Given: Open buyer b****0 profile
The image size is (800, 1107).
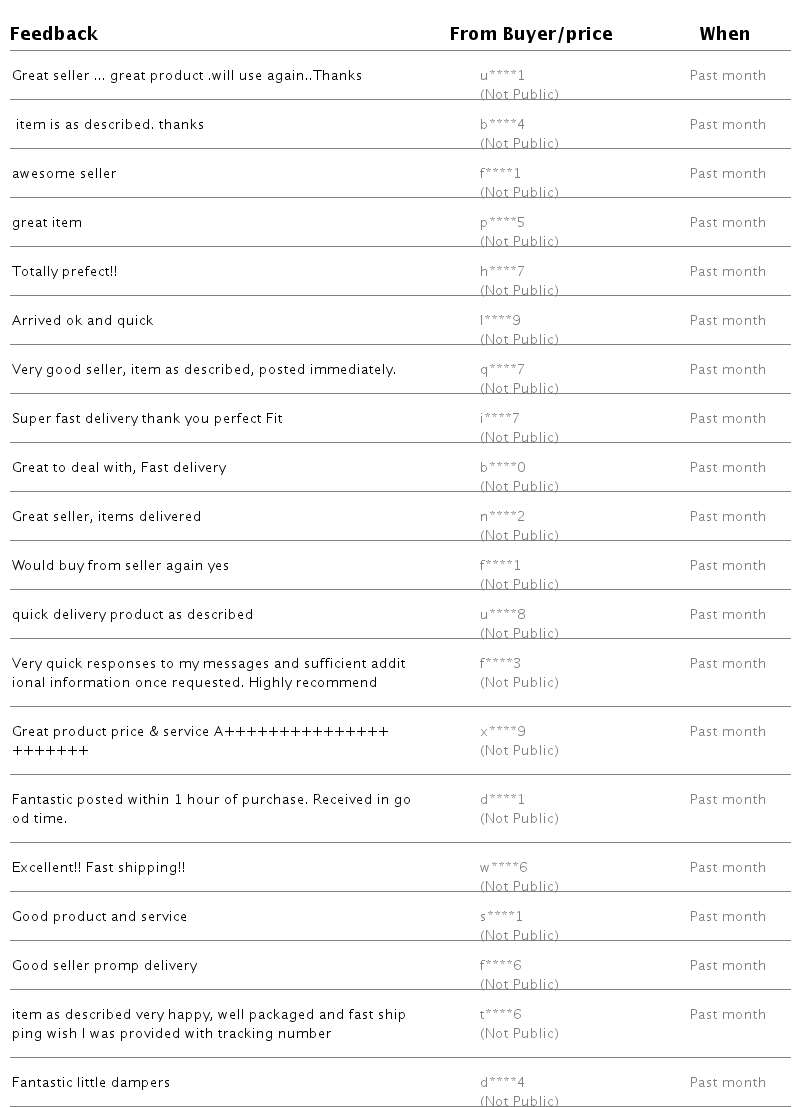Looking at the screenshot, I should tap(502, 468).
